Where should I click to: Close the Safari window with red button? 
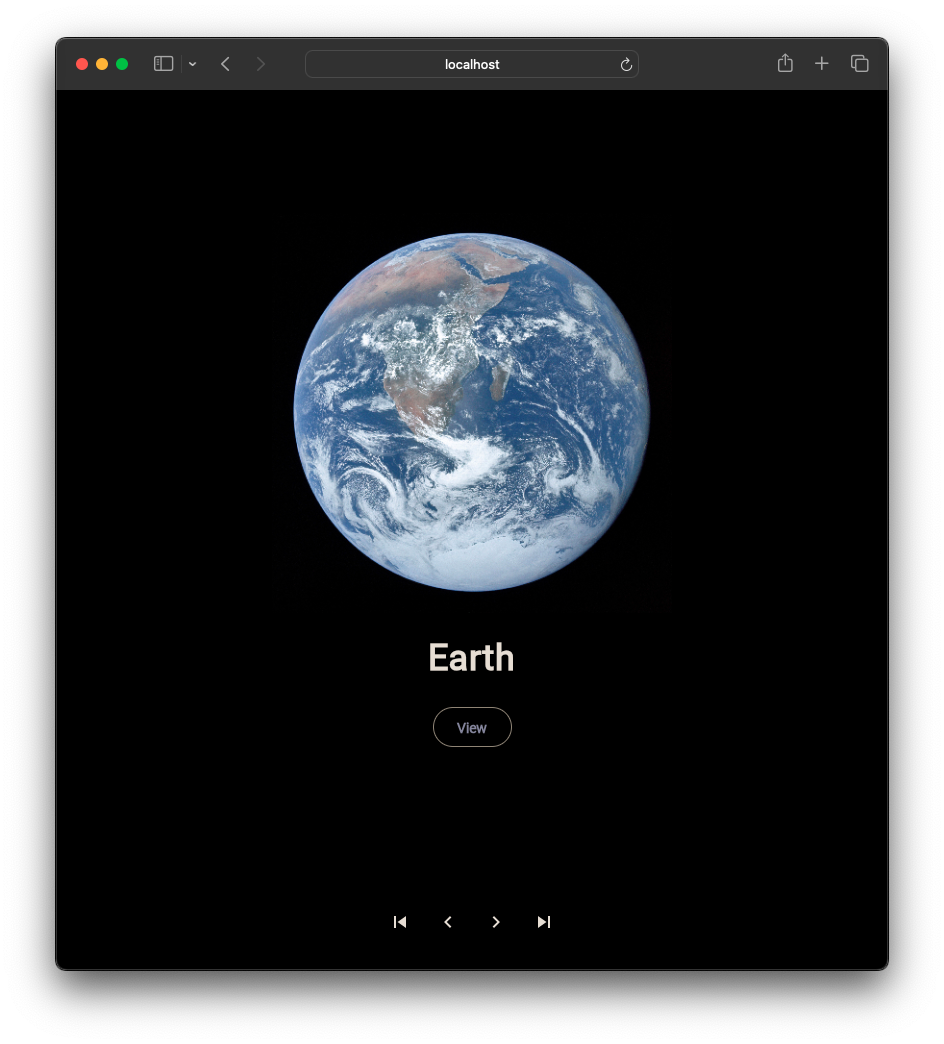[82, 64]
